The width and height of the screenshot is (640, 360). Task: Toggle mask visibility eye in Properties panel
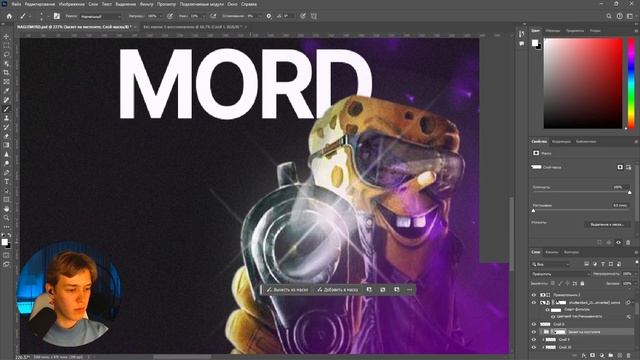[618, 242]
